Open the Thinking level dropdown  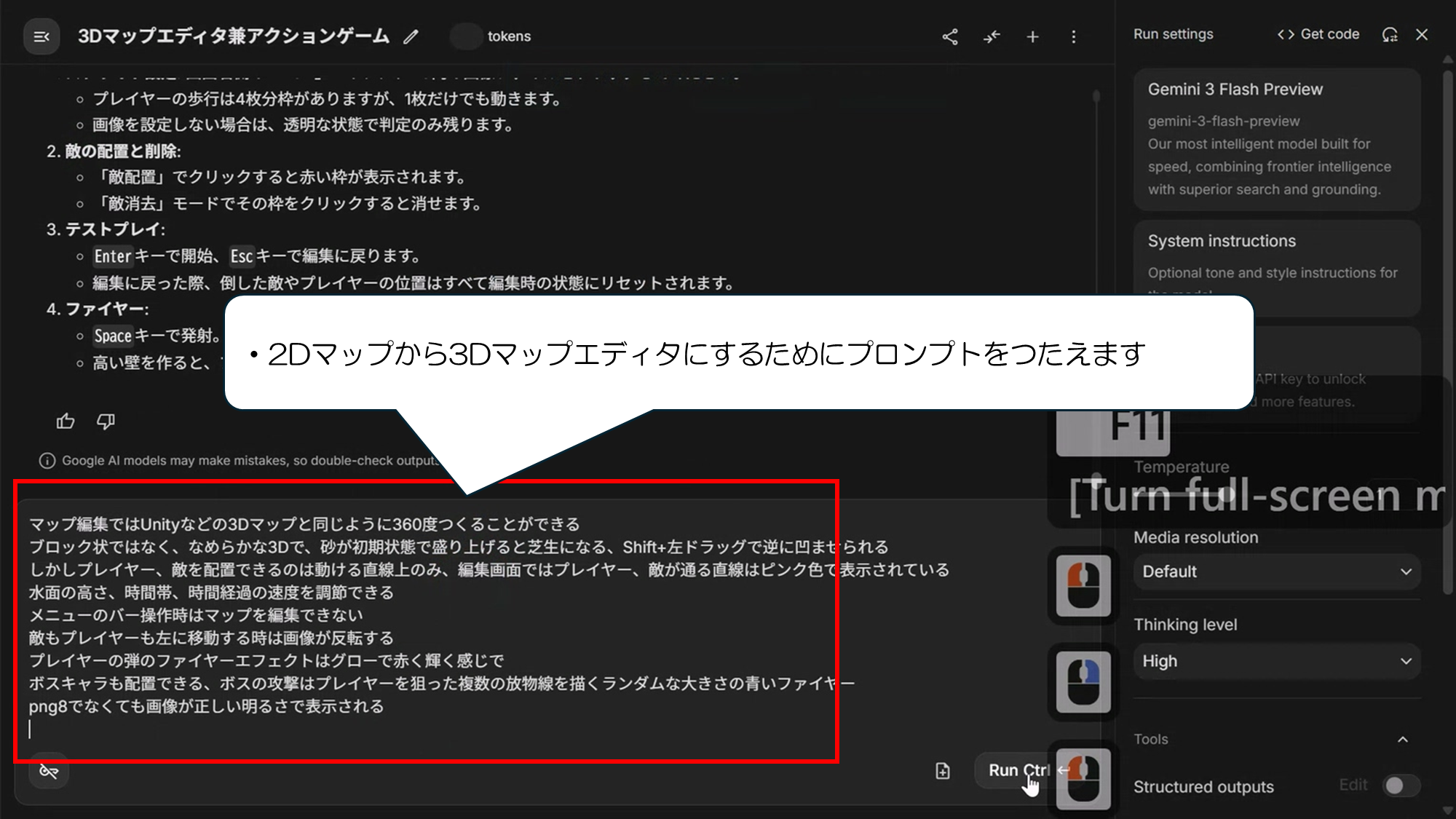point(1277,661)
